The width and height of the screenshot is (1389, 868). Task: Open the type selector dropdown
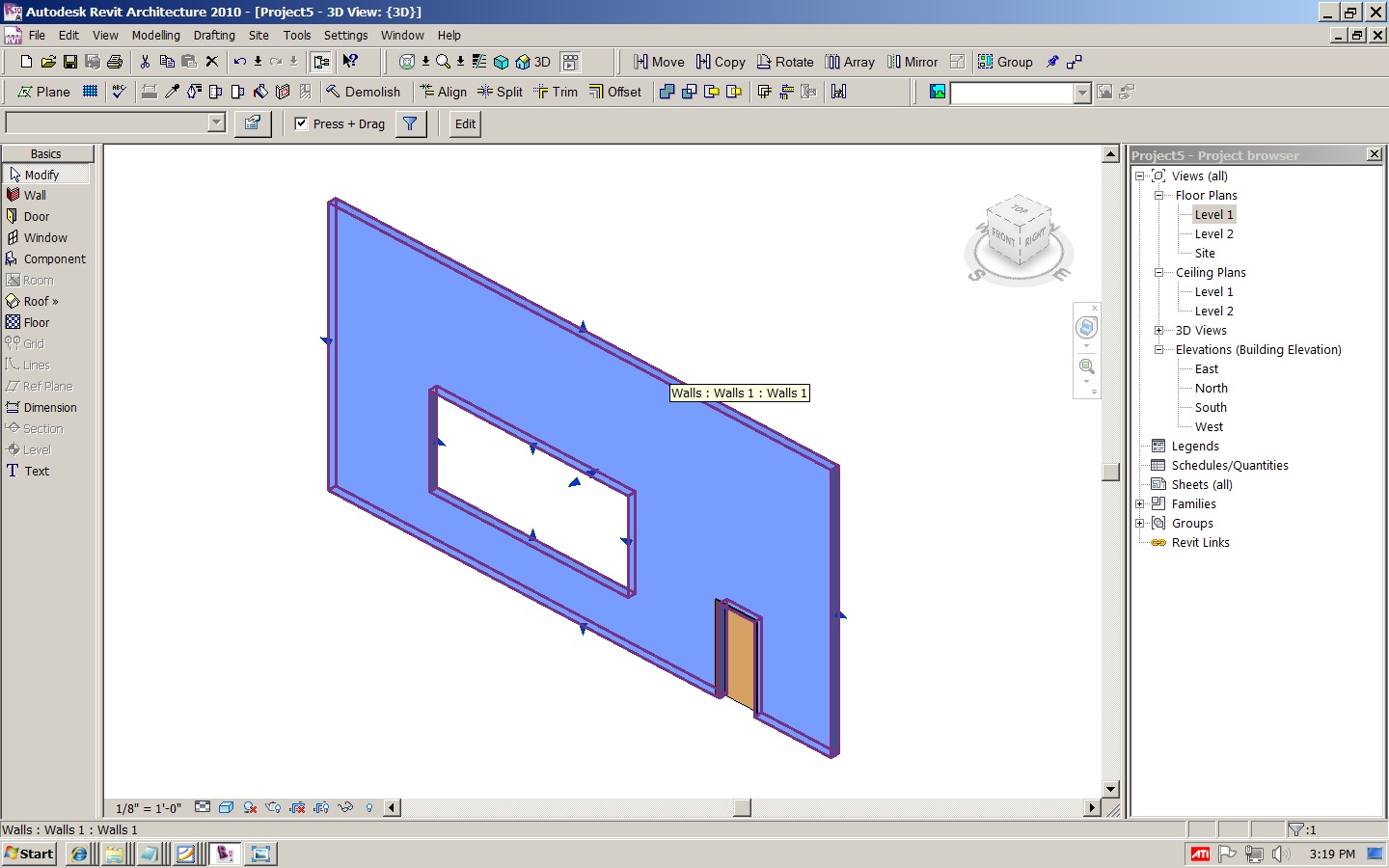pyautogui.click(x=216, y=122)
